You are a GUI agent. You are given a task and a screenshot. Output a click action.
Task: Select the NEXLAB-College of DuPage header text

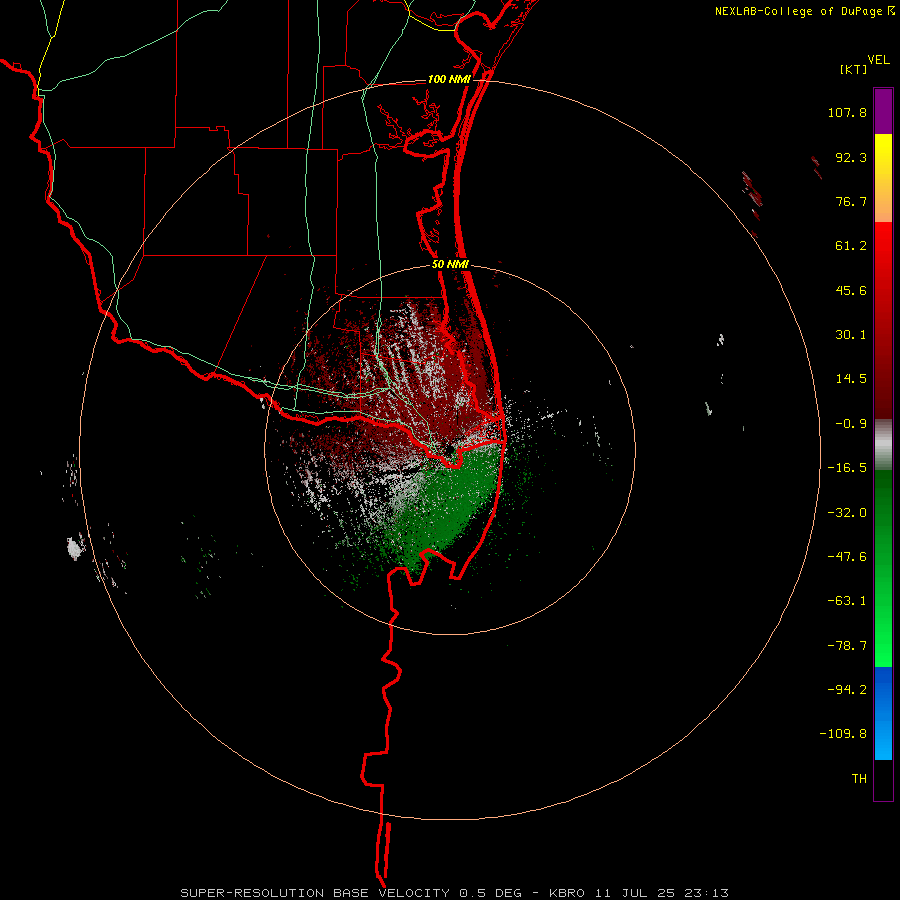coord(798,11)
